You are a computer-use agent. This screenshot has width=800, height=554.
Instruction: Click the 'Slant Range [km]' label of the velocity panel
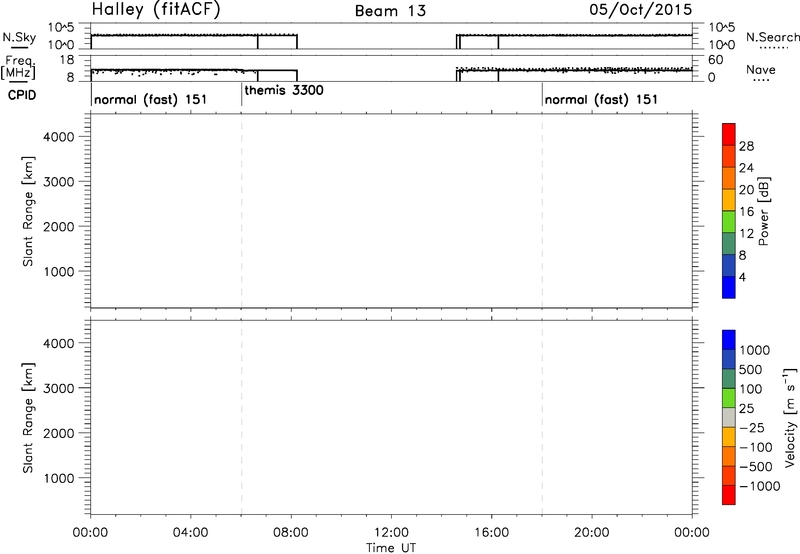(x=28, y=418)
